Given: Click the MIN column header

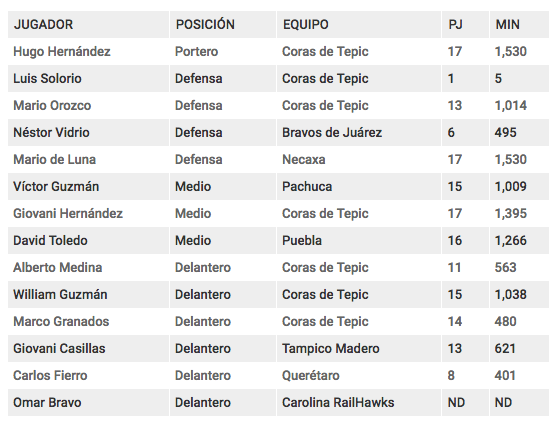Looking at the screenshot, I should 508,24.
